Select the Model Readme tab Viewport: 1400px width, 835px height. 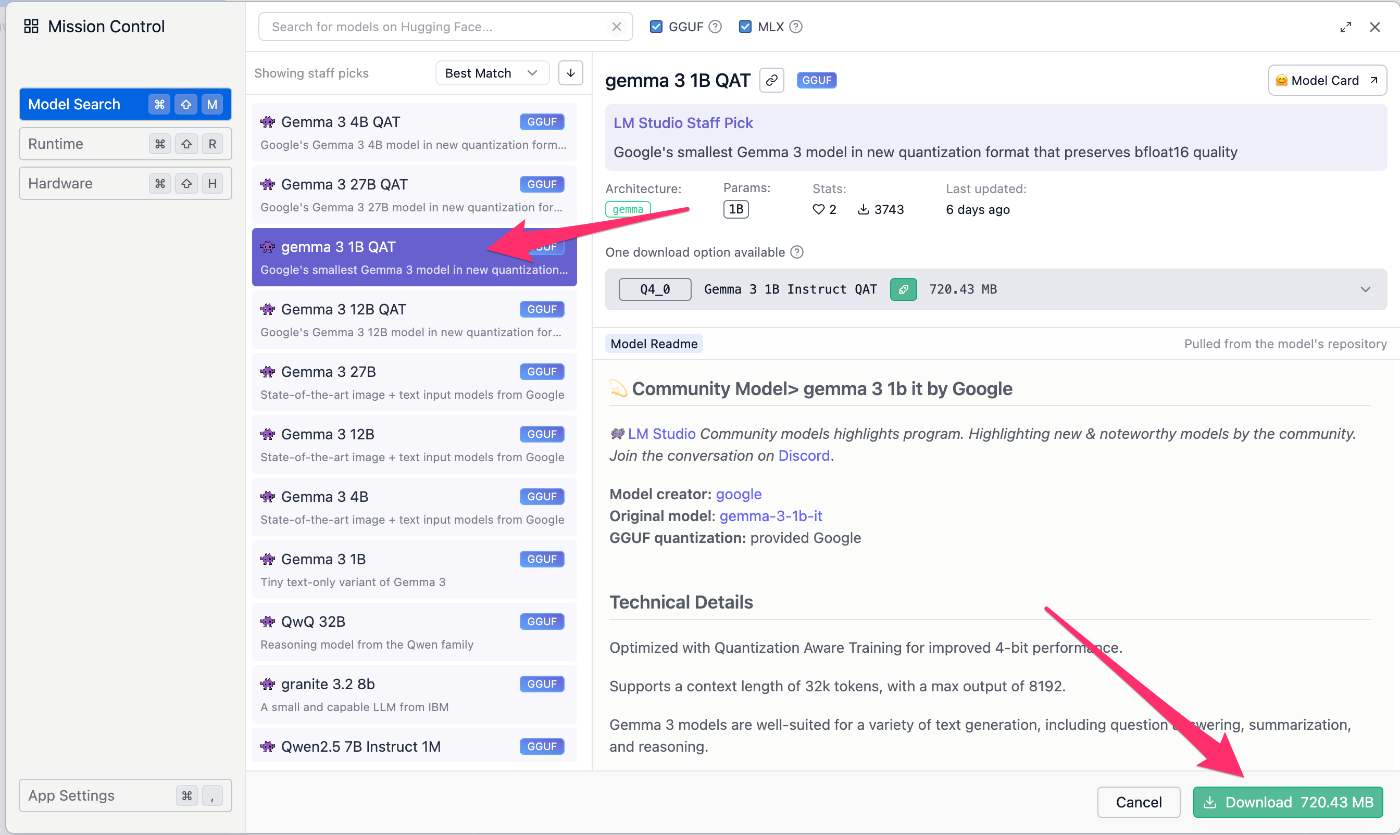pos(654,344)
